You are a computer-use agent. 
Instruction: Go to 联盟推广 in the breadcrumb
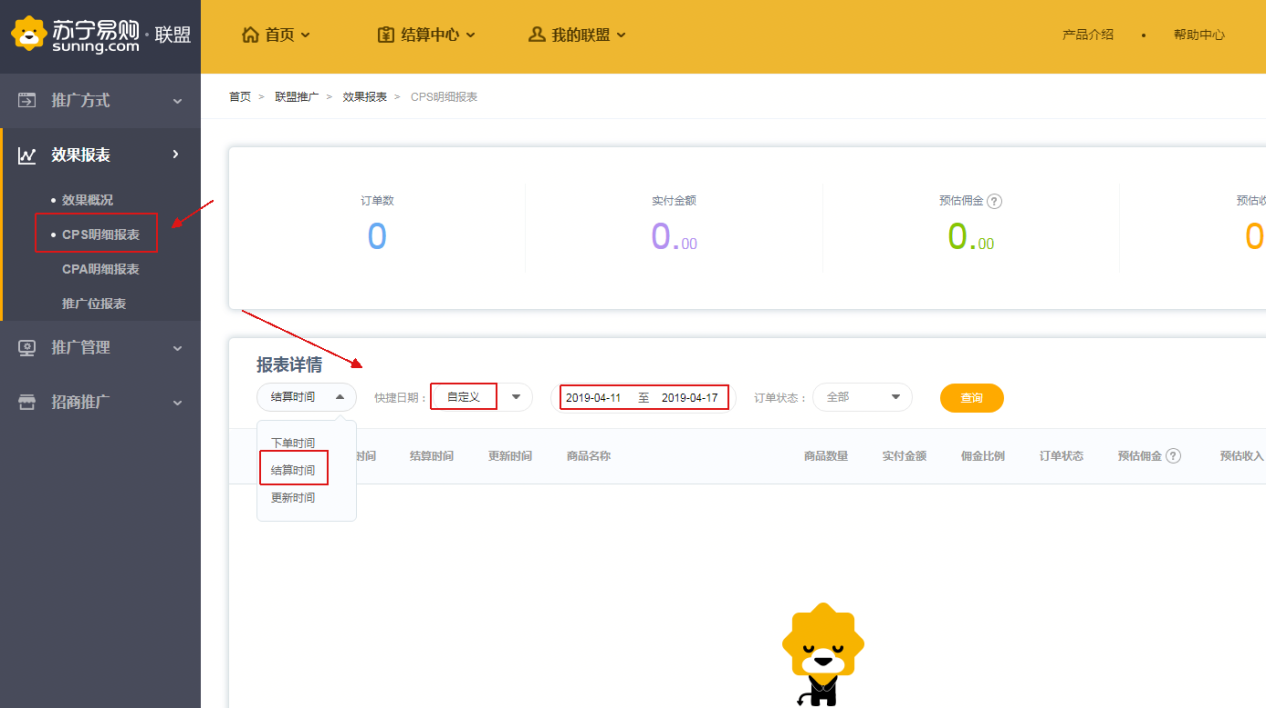pos(297,97)
